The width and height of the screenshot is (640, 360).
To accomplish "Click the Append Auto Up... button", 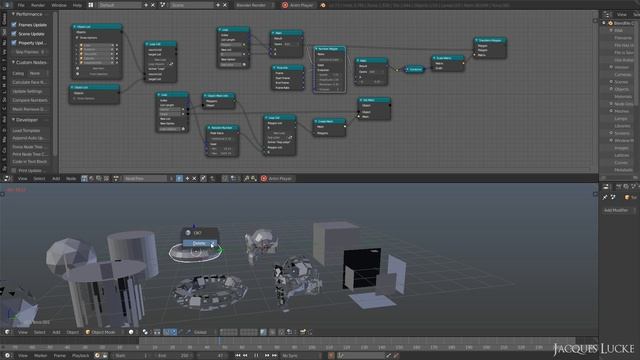I will (x=29, y=138).
